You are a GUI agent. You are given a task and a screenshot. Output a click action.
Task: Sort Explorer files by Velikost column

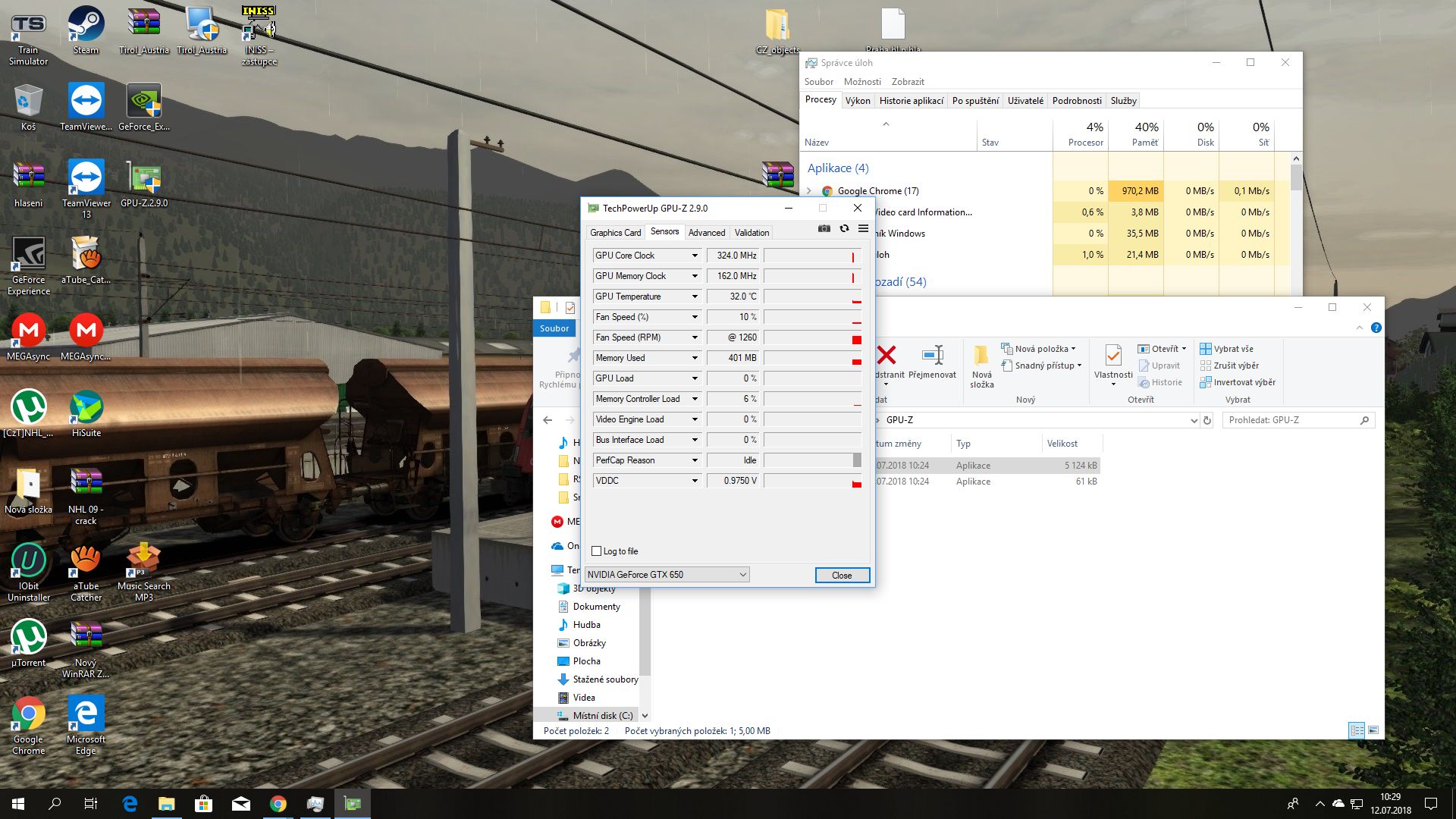1072,444
